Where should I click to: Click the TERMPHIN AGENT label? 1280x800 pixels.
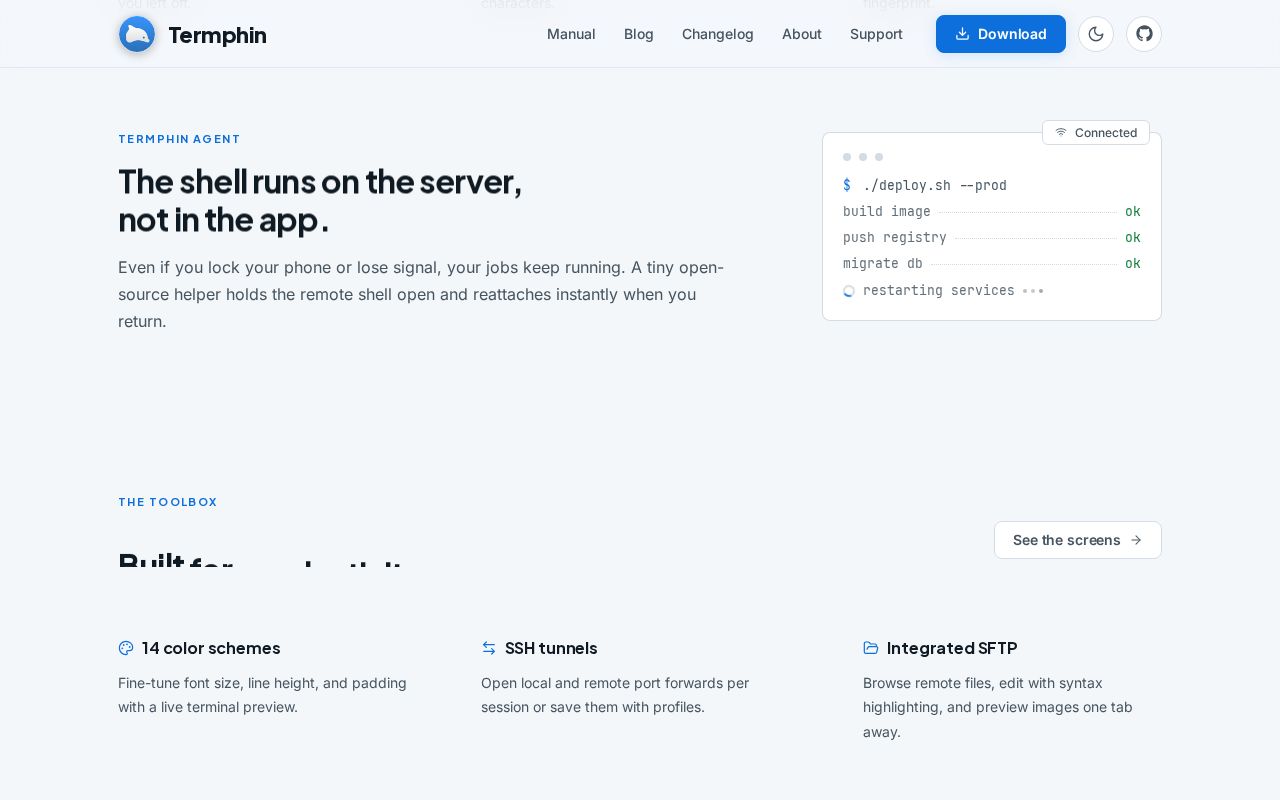click(x=179, y=139)
